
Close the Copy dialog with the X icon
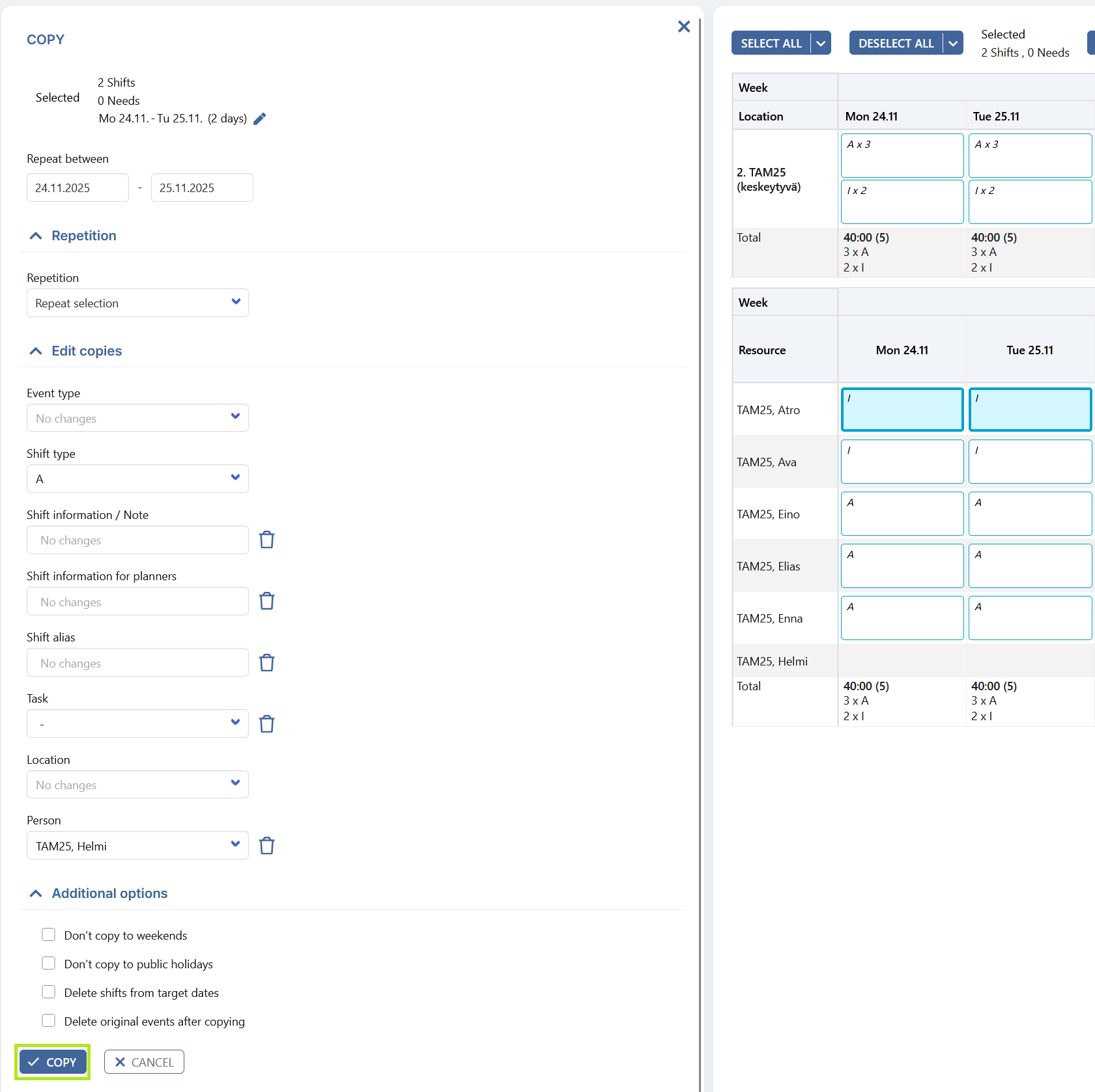[x=684, y=27]
